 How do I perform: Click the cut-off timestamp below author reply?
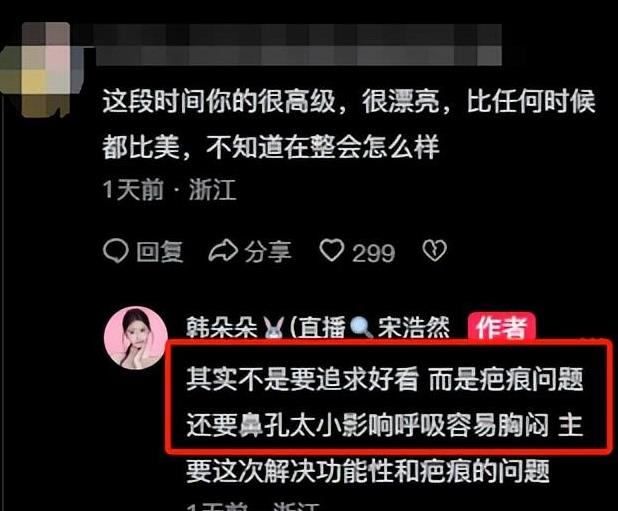tap(252, 506)
